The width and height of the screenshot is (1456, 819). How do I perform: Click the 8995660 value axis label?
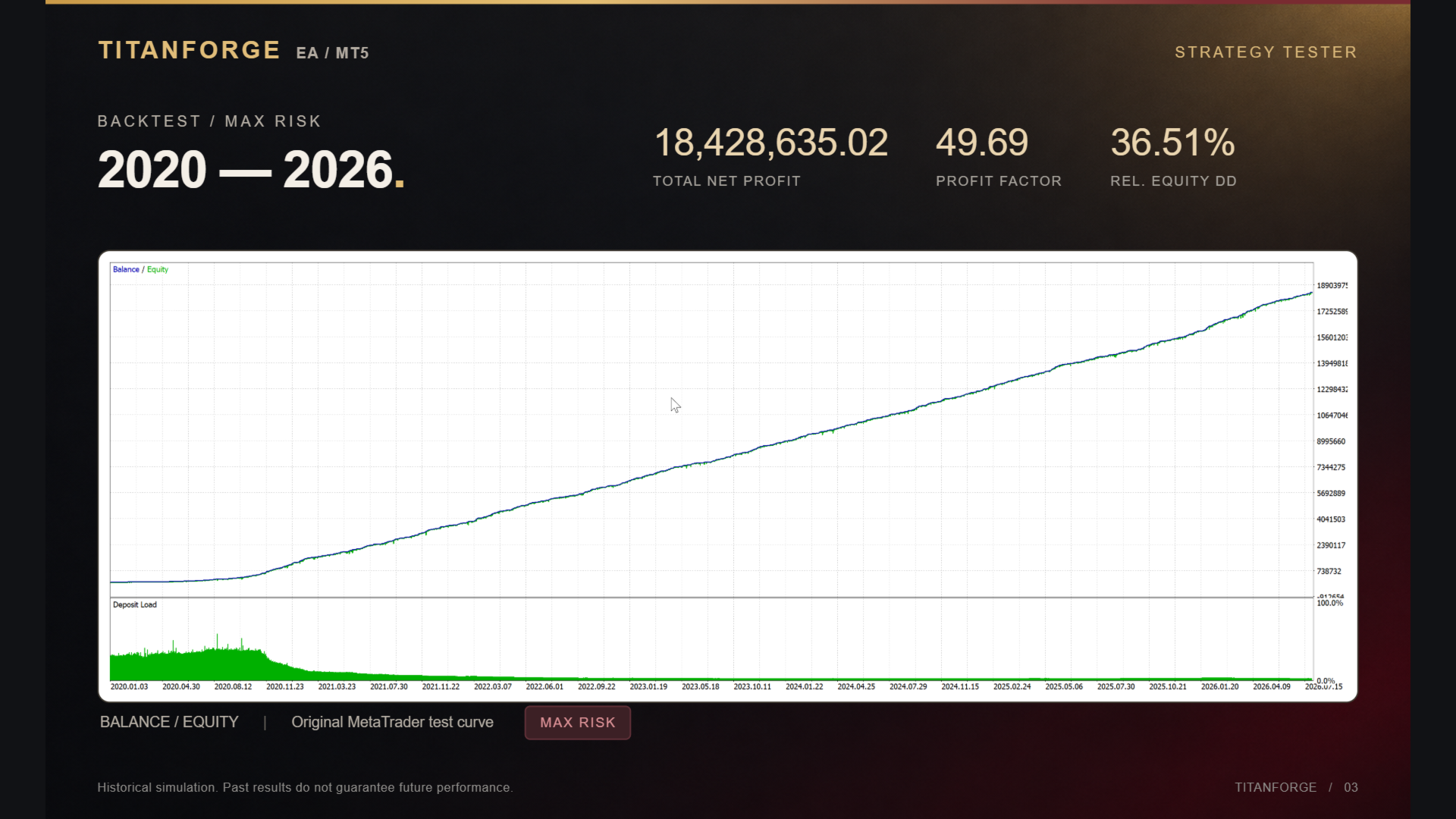[x=1331, y=441]
